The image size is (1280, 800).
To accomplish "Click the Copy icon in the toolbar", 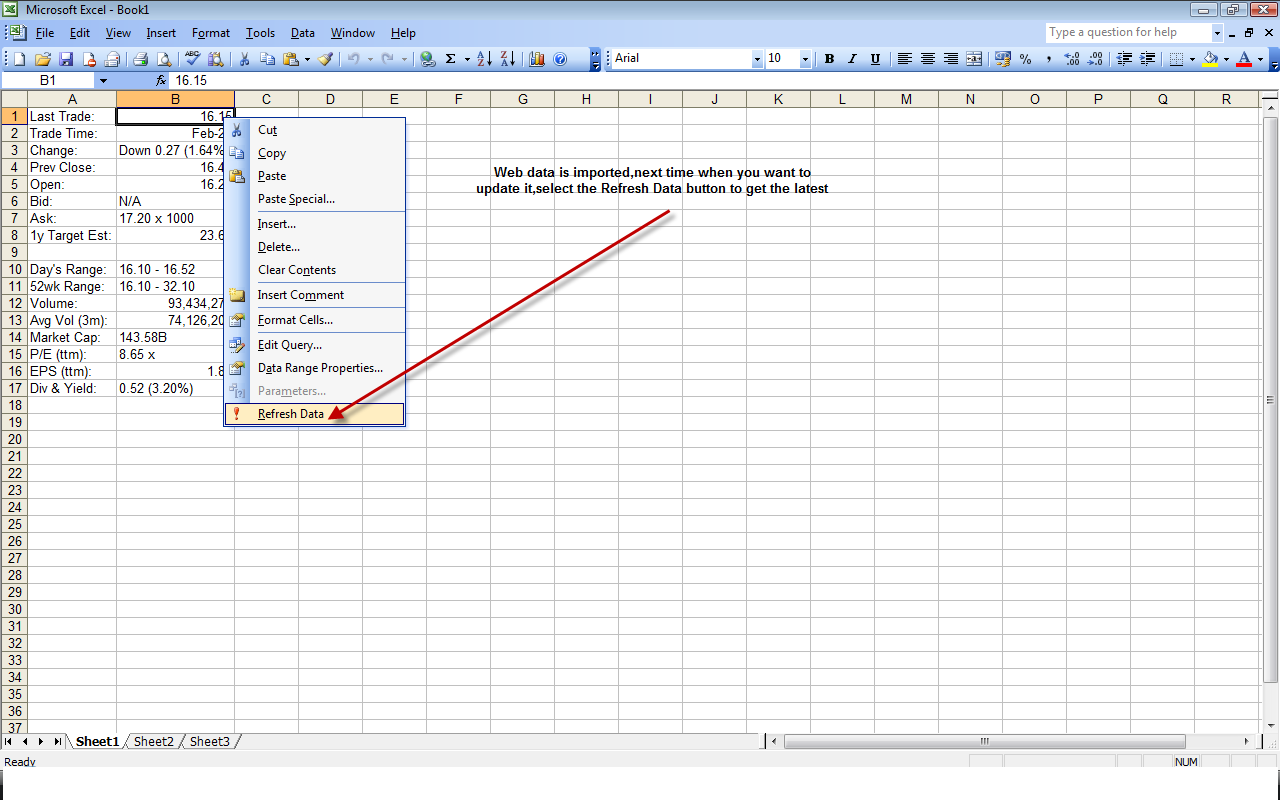I will click(x=267, y=59).
